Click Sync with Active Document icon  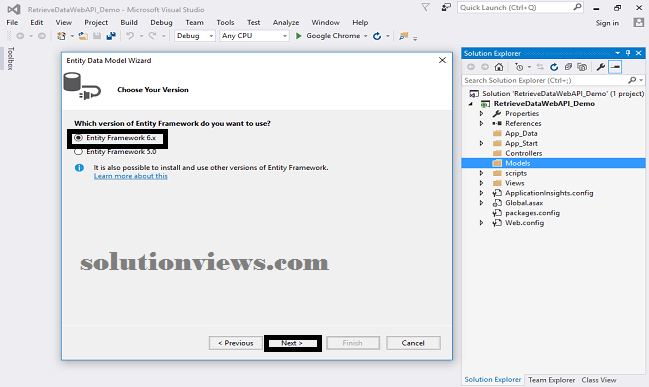(540, 67)
